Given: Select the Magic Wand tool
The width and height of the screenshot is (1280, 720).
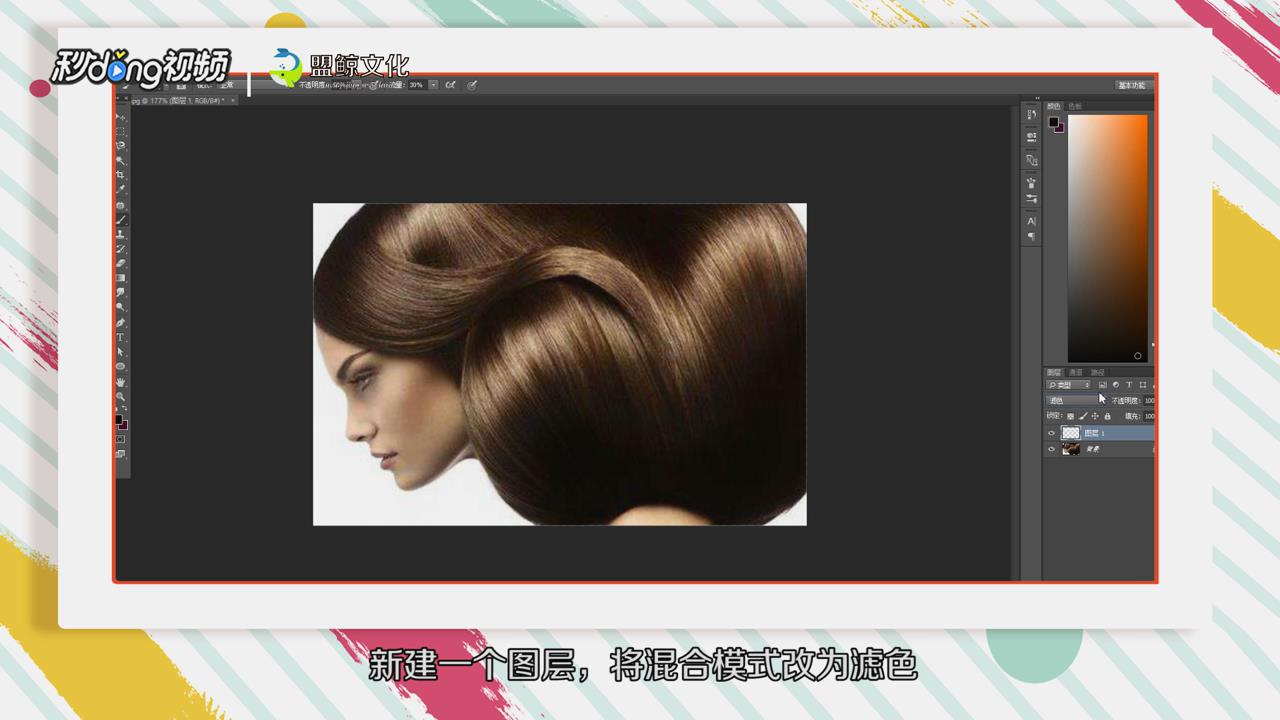Looking at the screenshot, I should (122, 159).
